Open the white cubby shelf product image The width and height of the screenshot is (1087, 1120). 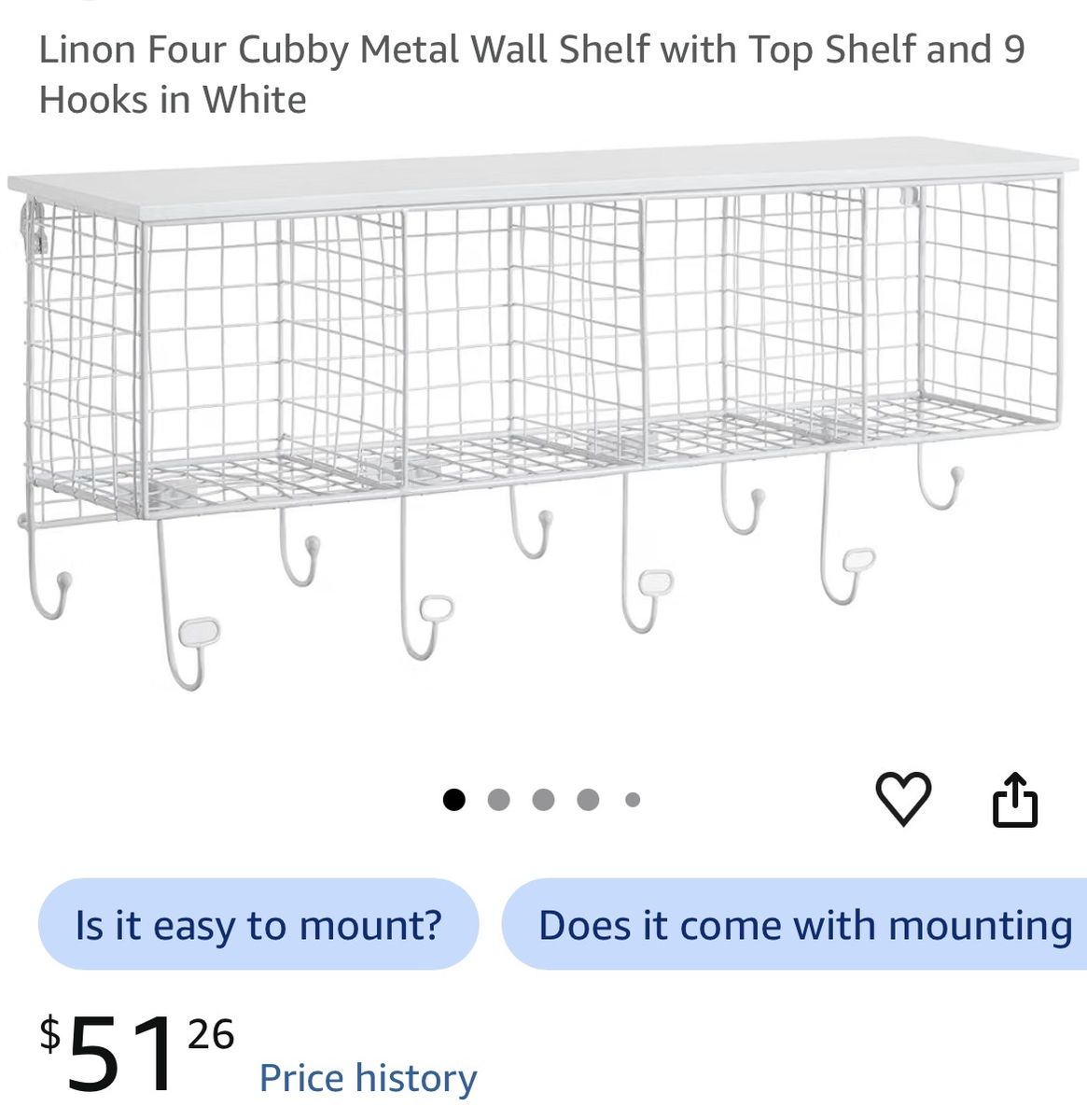543,415
